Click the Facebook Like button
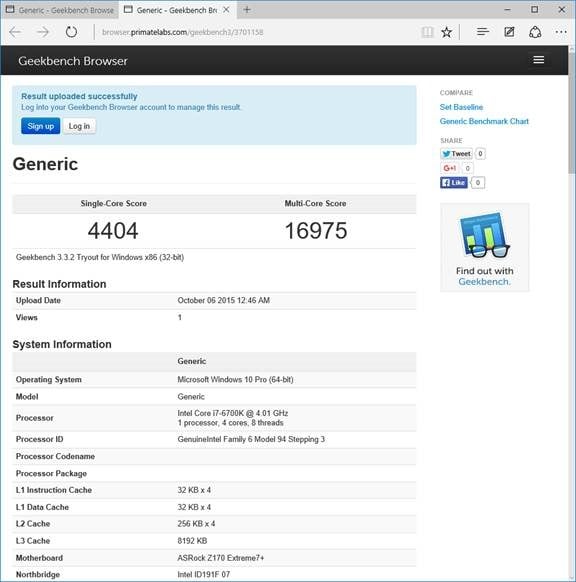The width and height of the screenshot is (576, 582). click(x=454, y=183)
